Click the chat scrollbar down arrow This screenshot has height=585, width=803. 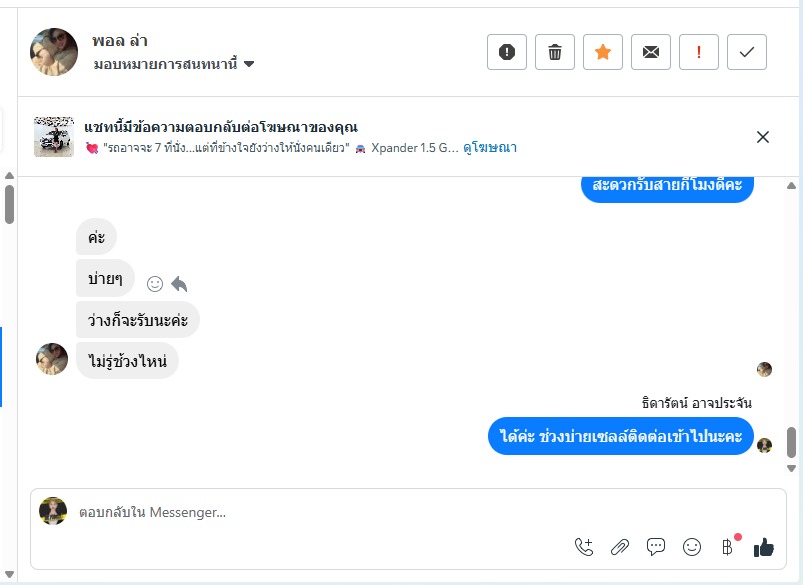tap(791, 467)
